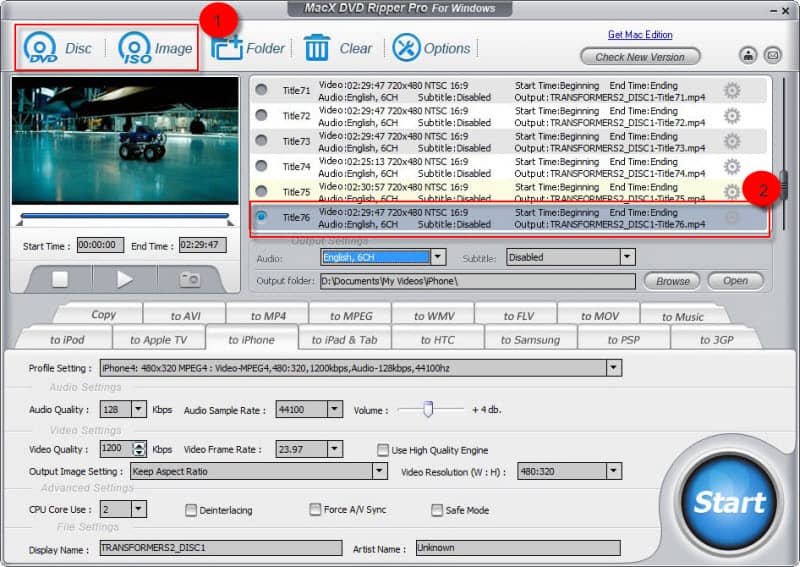
Task: Open settings gear for Title71
Action: [732, 91]
